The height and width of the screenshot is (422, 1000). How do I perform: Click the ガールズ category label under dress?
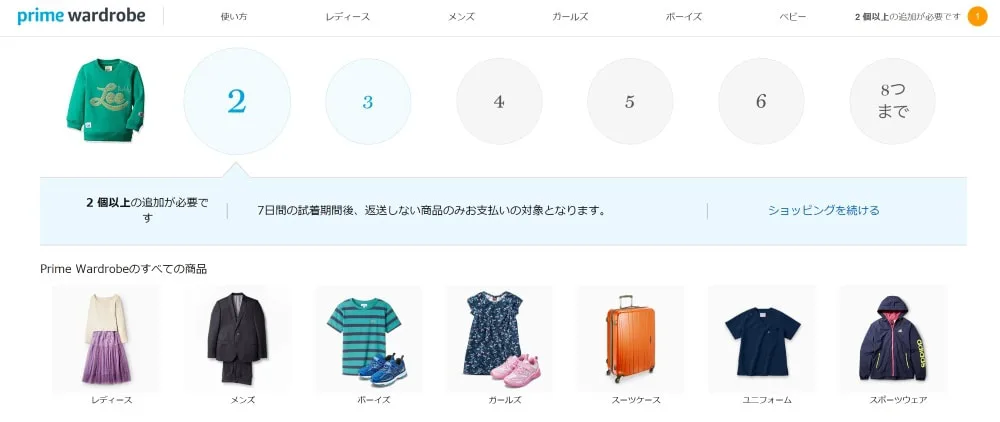(x=504, y=400)
